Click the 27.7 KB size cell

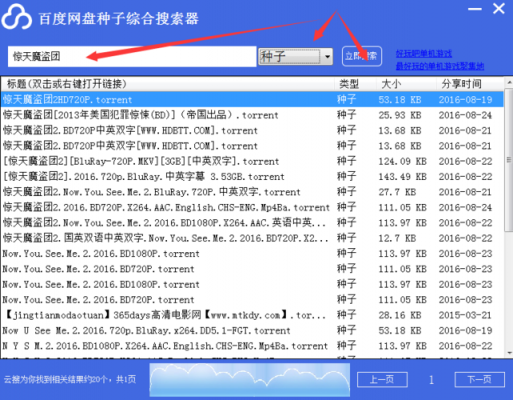tap(397, 192)
